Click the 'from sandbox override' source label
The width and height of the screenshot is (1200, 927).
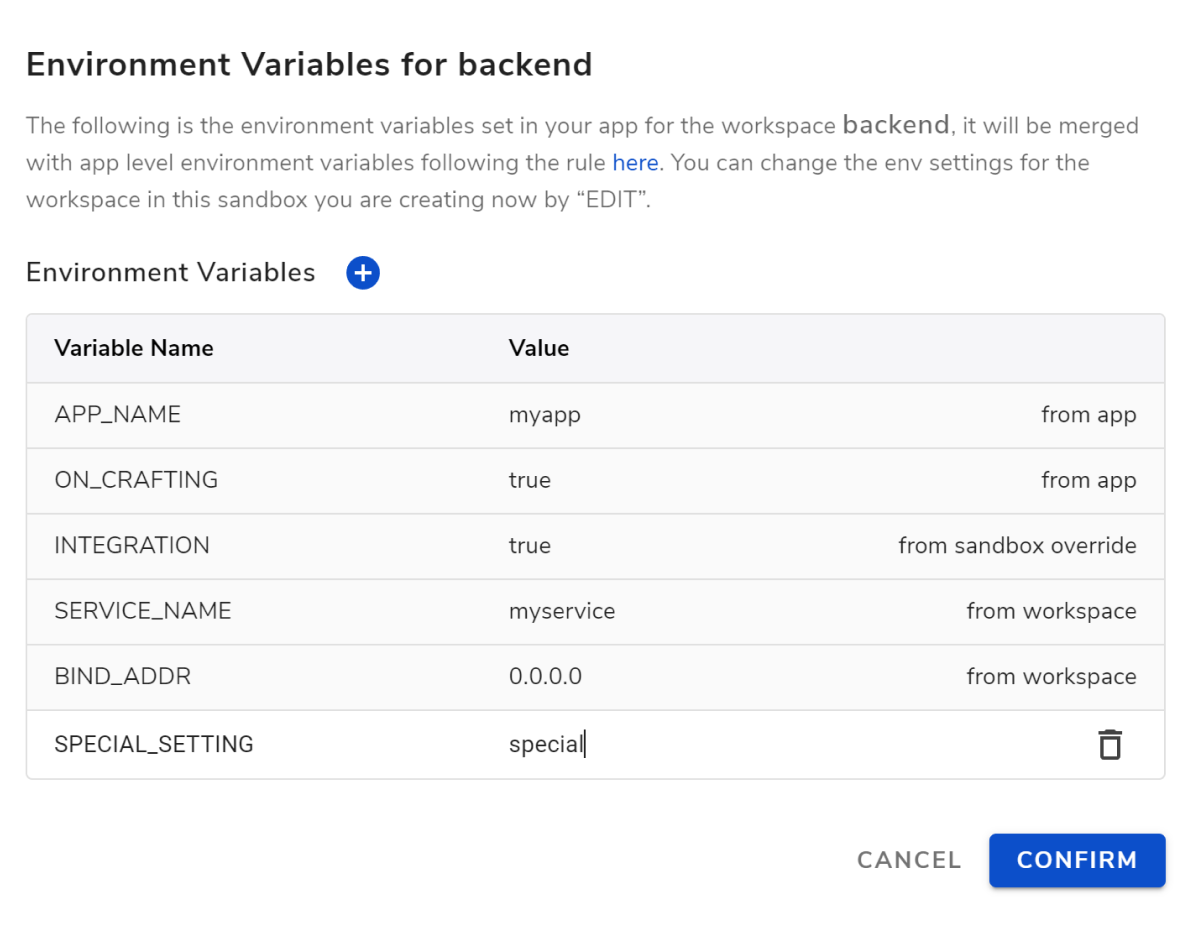coord(1017,545)
